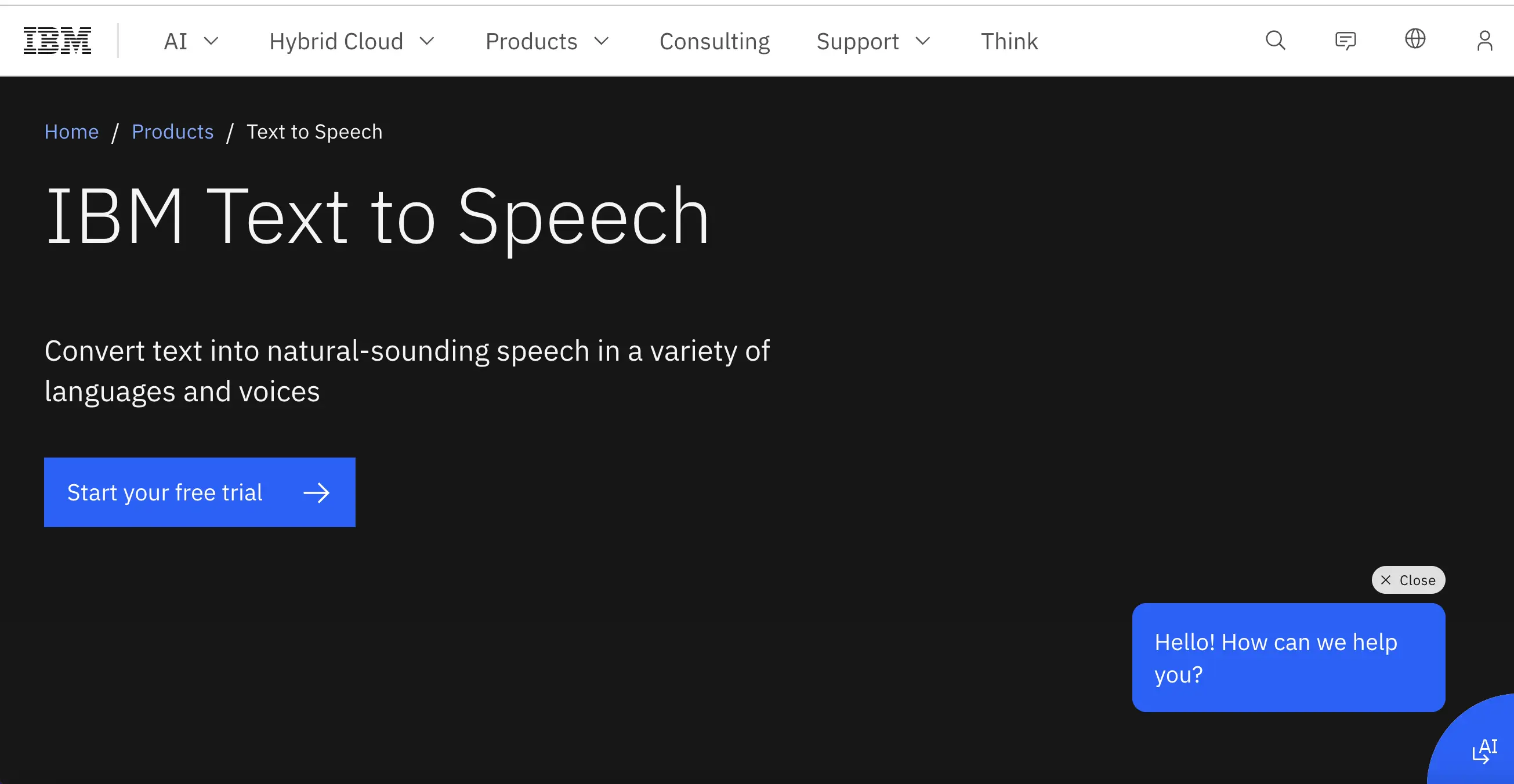Follow the Home breadcrumb link
This screenshot has width=1514, height=784.
tap(72, 132)
